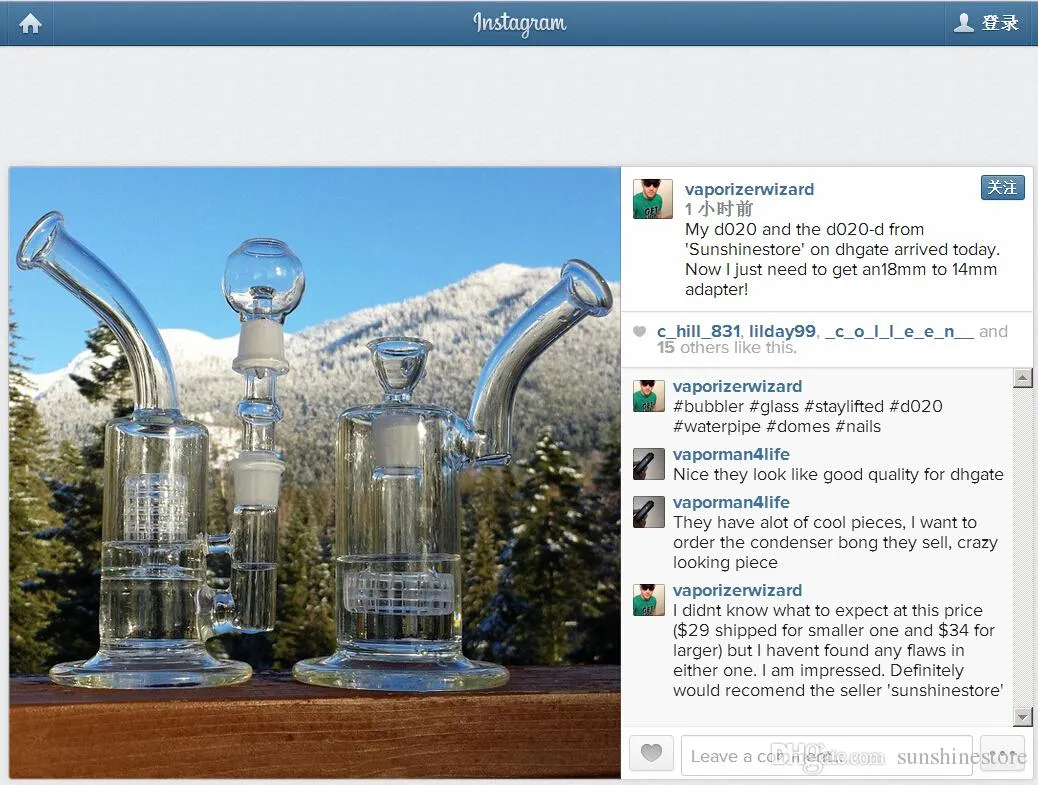The height and width of the screenshot is (785, 1038).
Task: Open the more options button beside comment box
Action: [x=1002, y=754]
